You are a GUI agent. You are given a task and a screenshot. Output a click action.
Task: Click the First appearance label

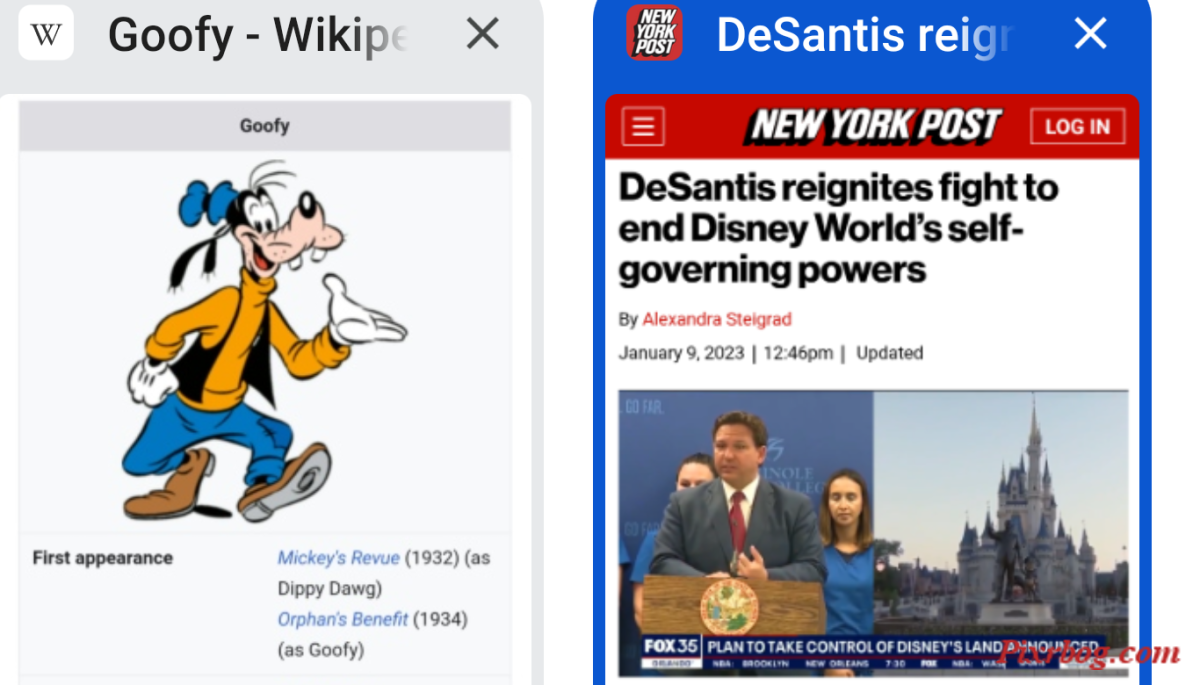click(103, 558)
